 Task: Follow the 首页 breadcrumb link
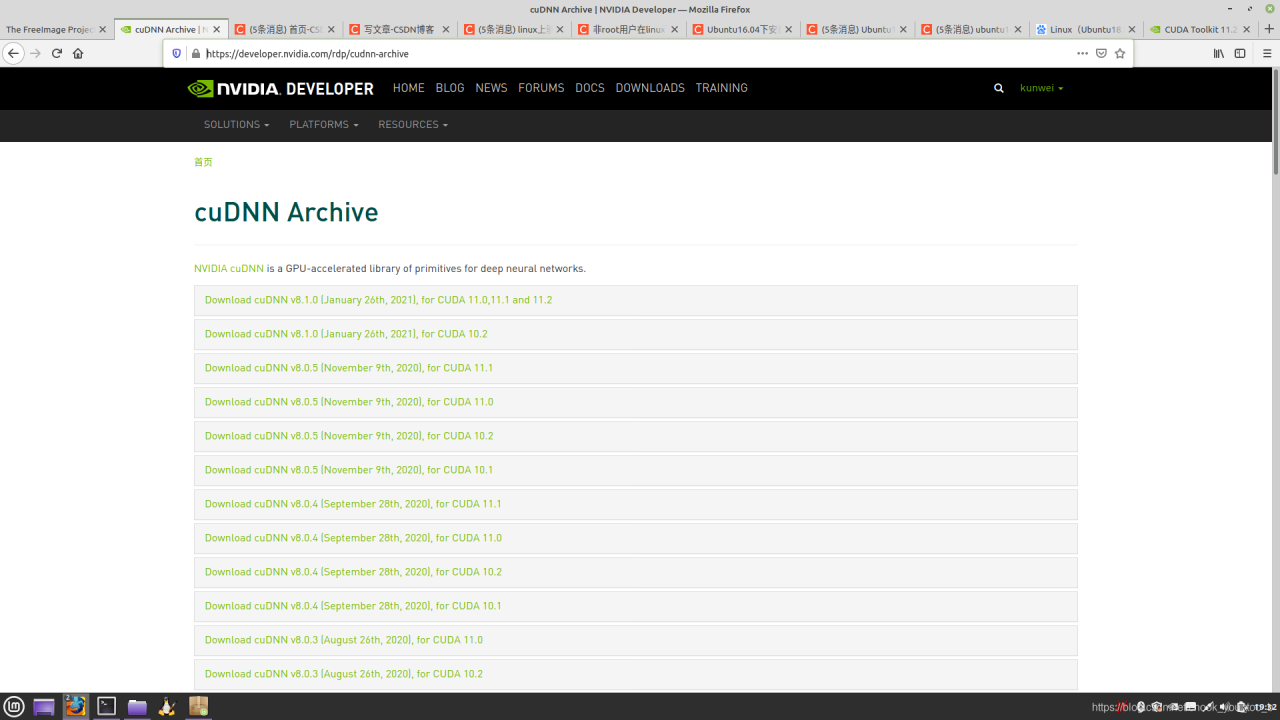click(203, 162)
